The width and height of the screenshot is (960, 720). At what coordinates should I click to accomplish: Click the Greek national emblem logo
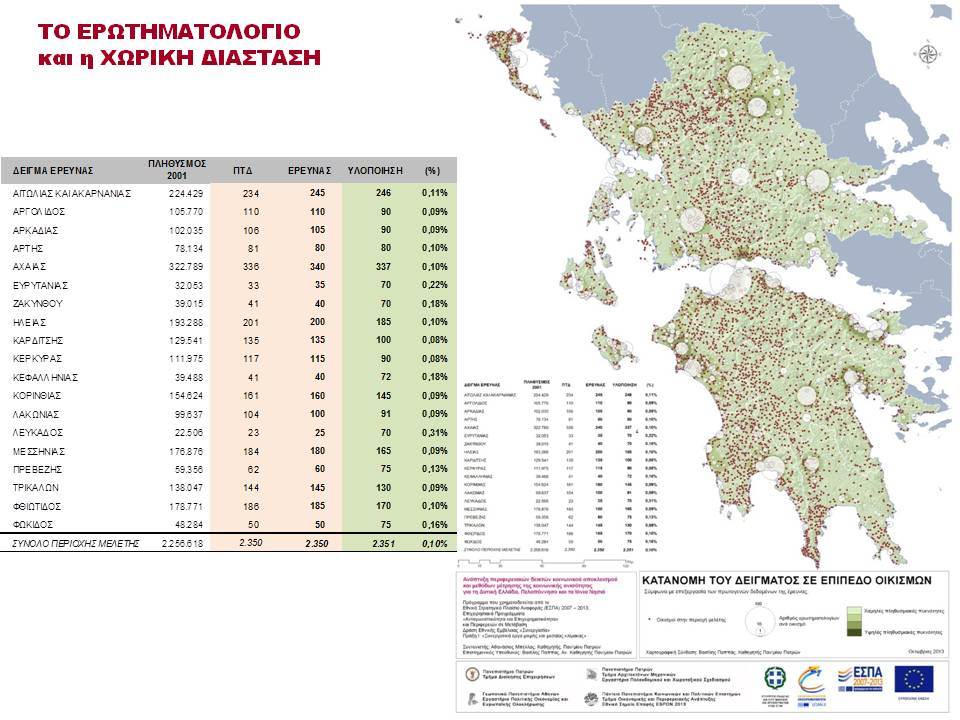(775, 678)
